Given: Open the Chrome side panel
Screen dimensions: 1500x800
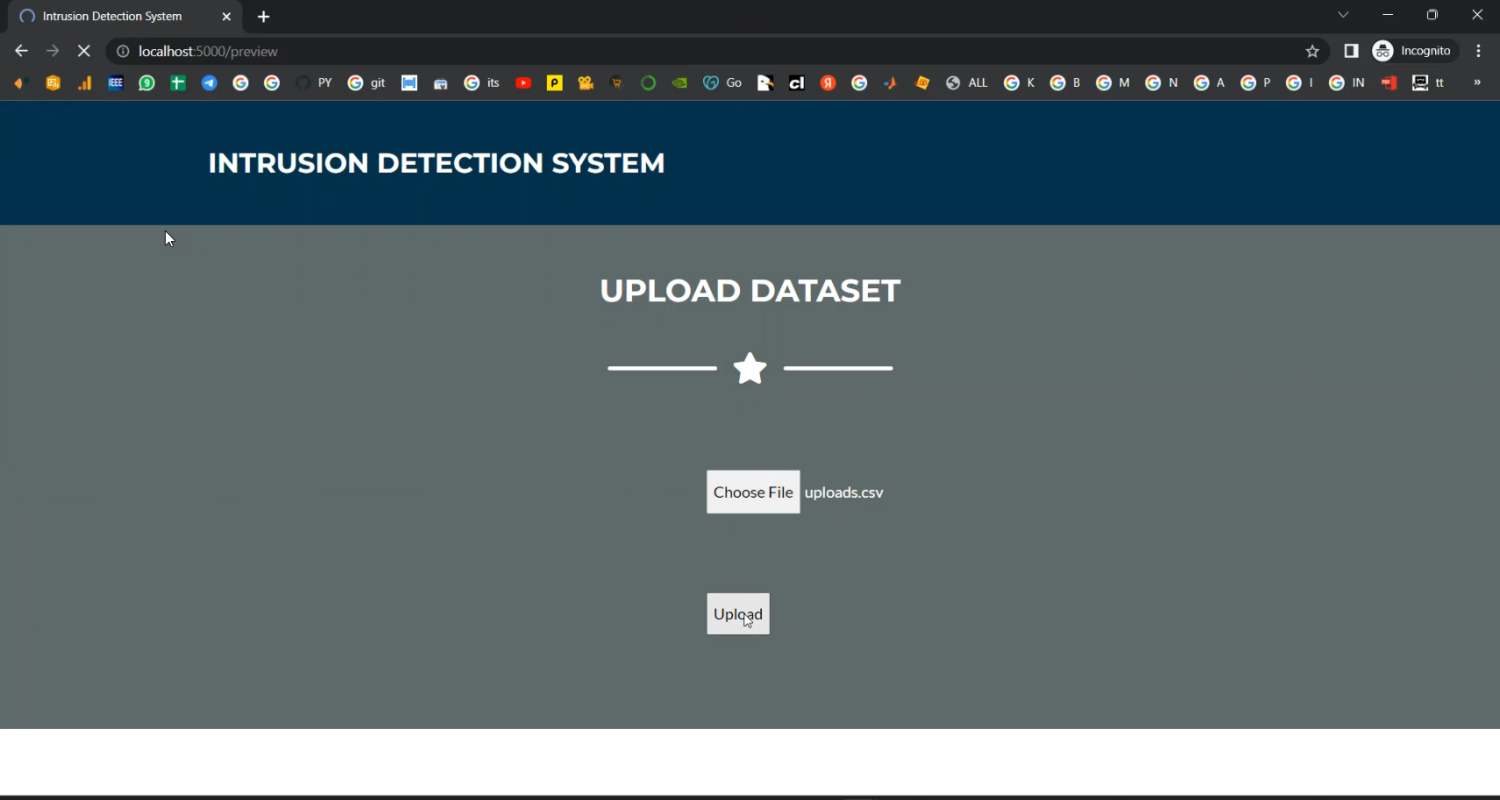Looking at the screenshot, I should coord(1351,51).
